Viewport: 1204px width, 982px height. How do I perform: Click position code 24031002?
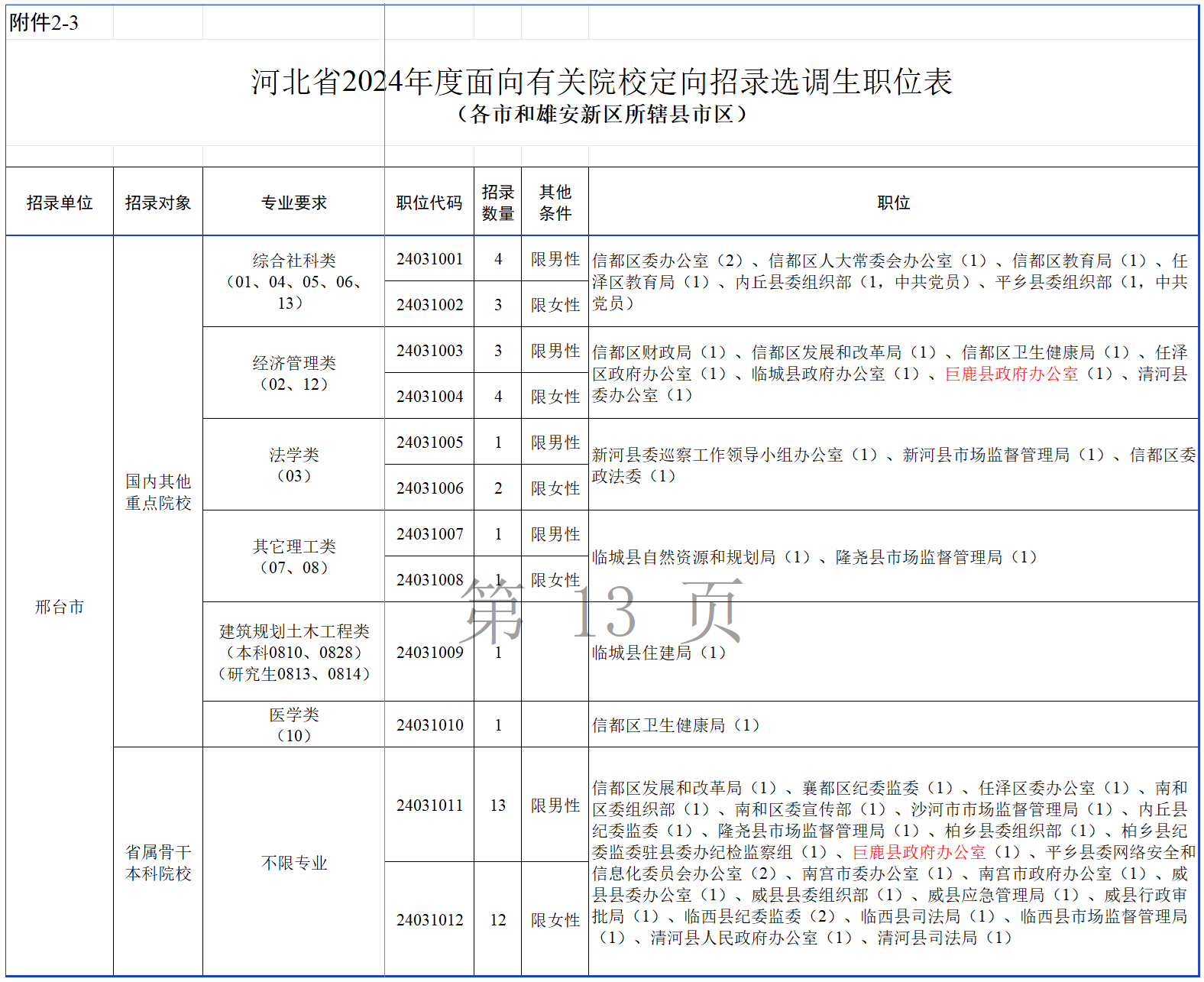pyautogui.click(x=429, y=305)
